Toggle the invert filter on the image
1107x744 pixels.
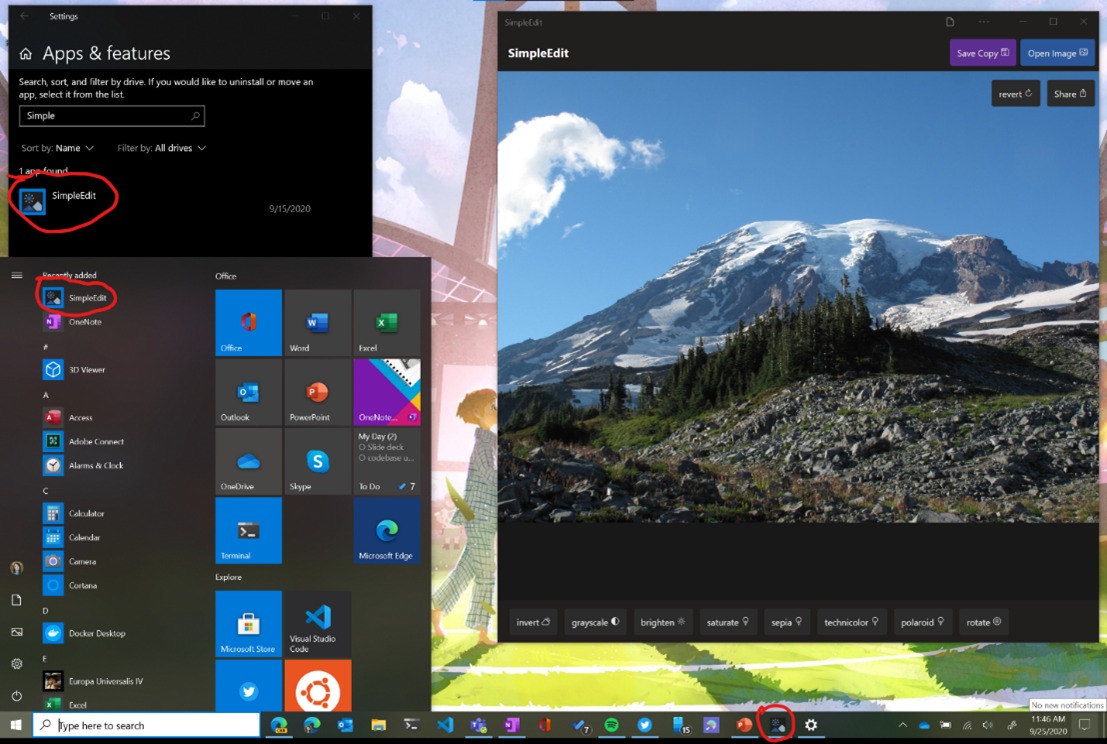click(x=533, y=622)
